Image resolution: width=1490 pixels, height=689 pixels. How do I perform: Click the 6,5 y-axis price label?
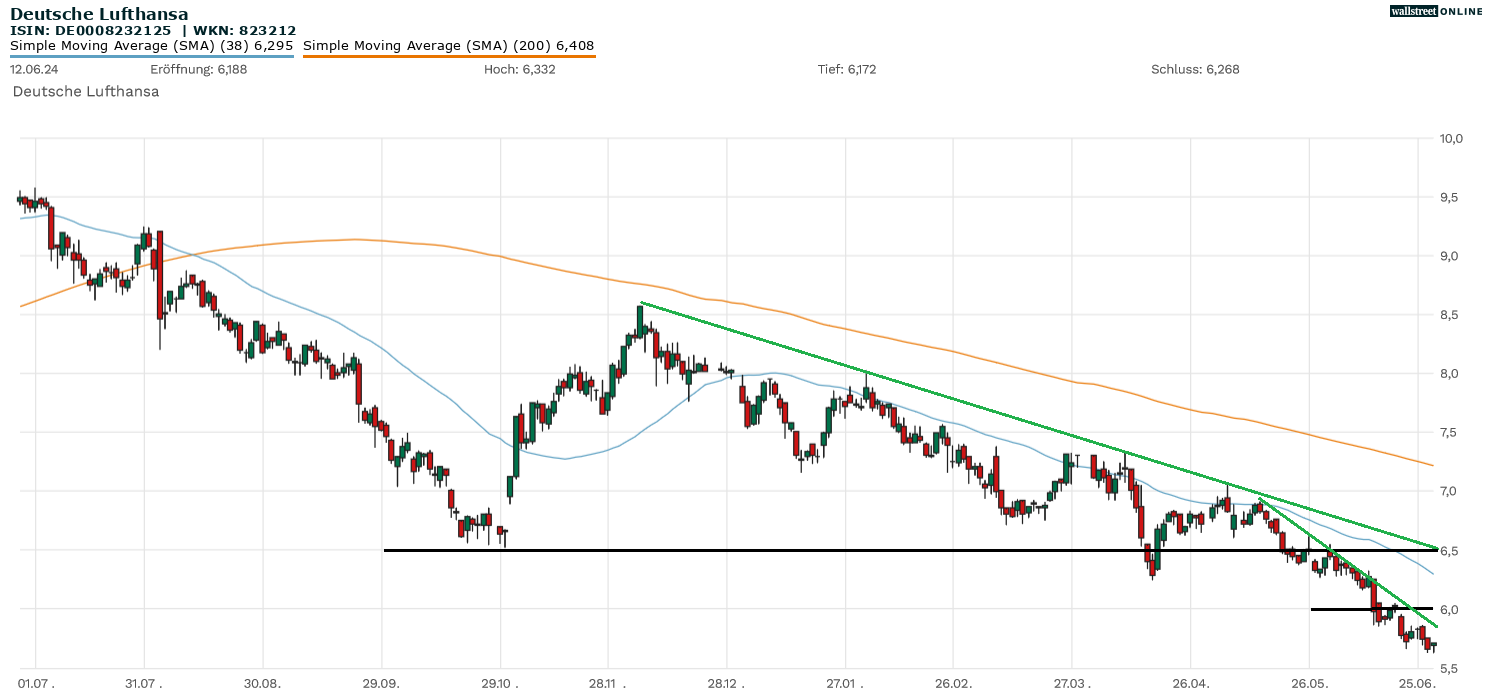[x=1450, y=551]
